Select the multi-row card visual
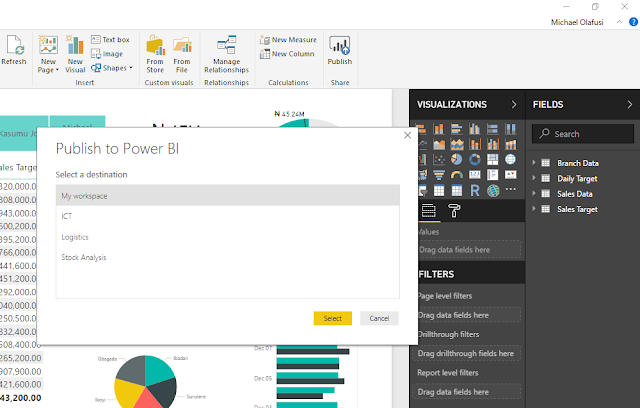This screenshot has width=640, height=408. pos(493,175)
